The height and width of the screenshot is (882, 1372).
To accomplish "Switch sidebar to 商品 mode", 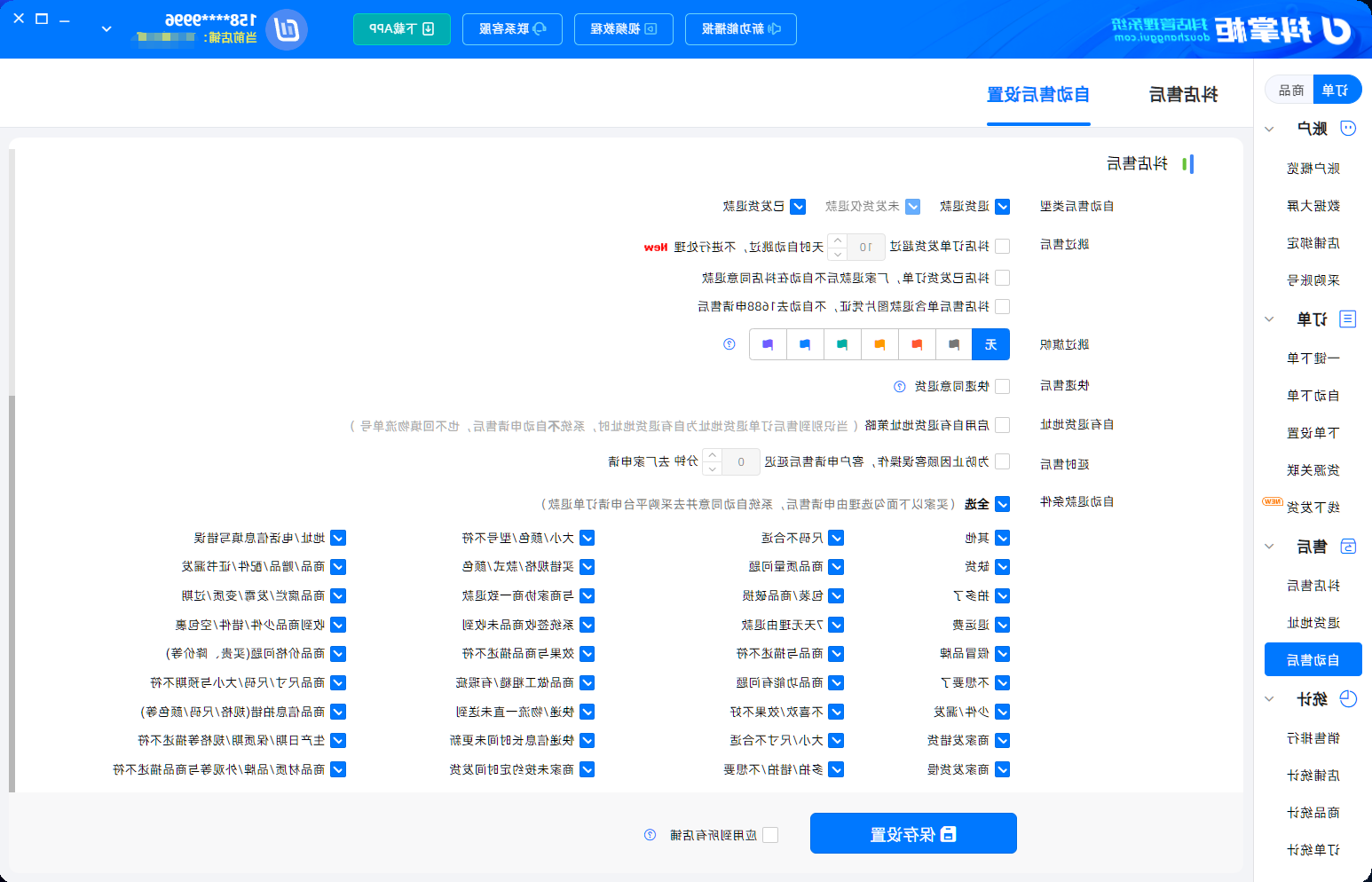I will [x=1291, y=90].
